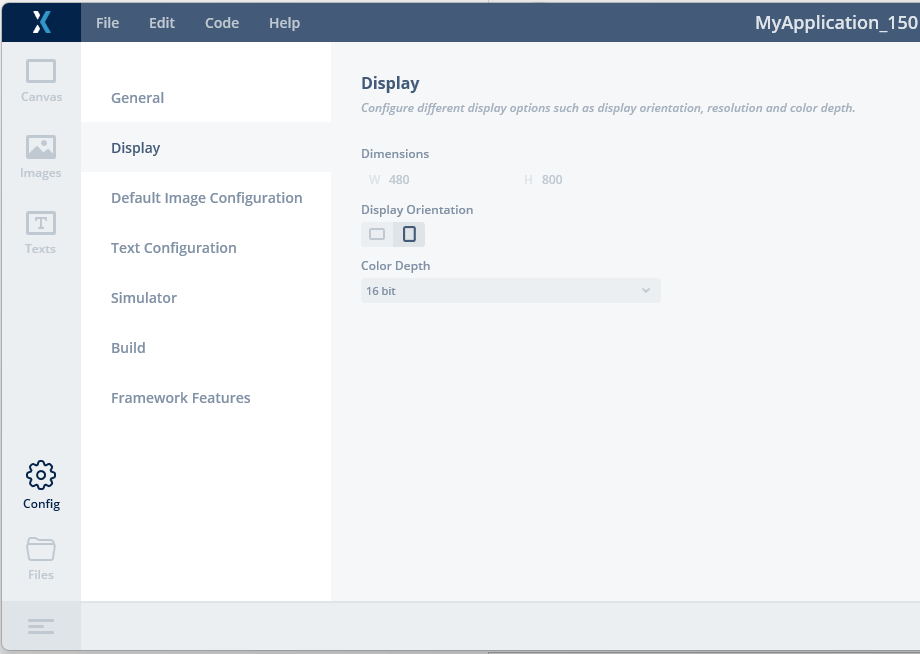Go to General settings section
This screenshot has width=920, height=654.
click(x=138, y=98)
